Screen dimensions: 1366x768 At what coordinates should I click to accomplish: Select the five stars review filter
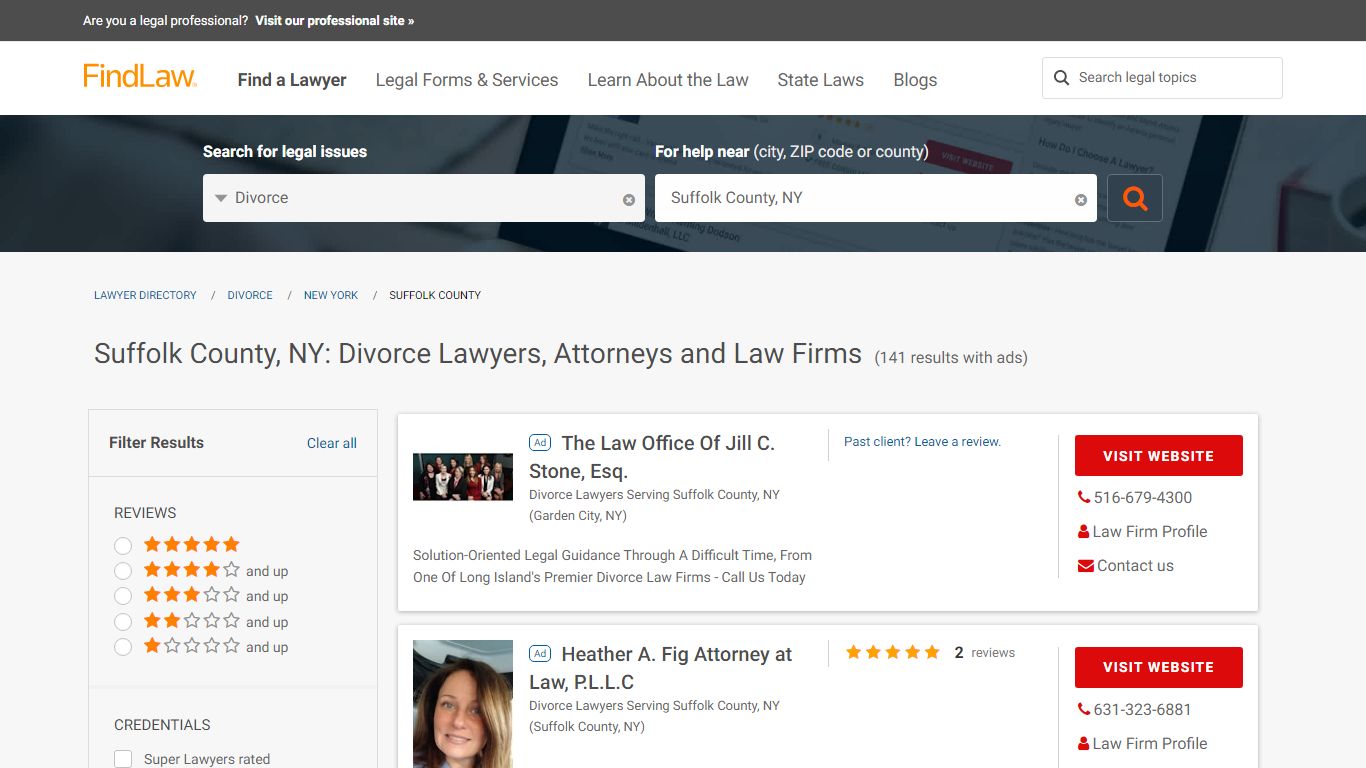123,546
